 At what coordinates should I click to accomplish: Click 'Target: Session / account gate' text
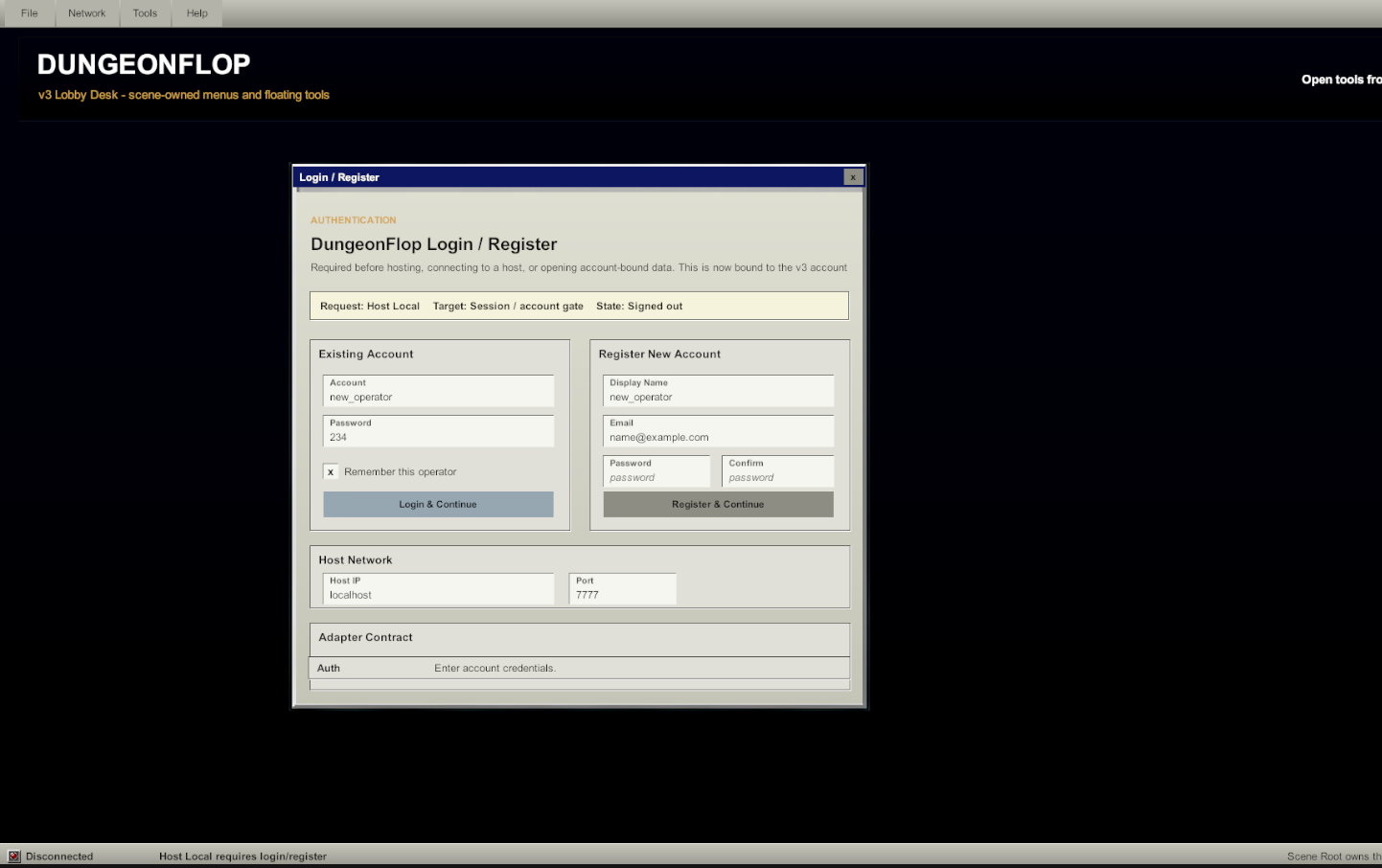pos(508,307)
